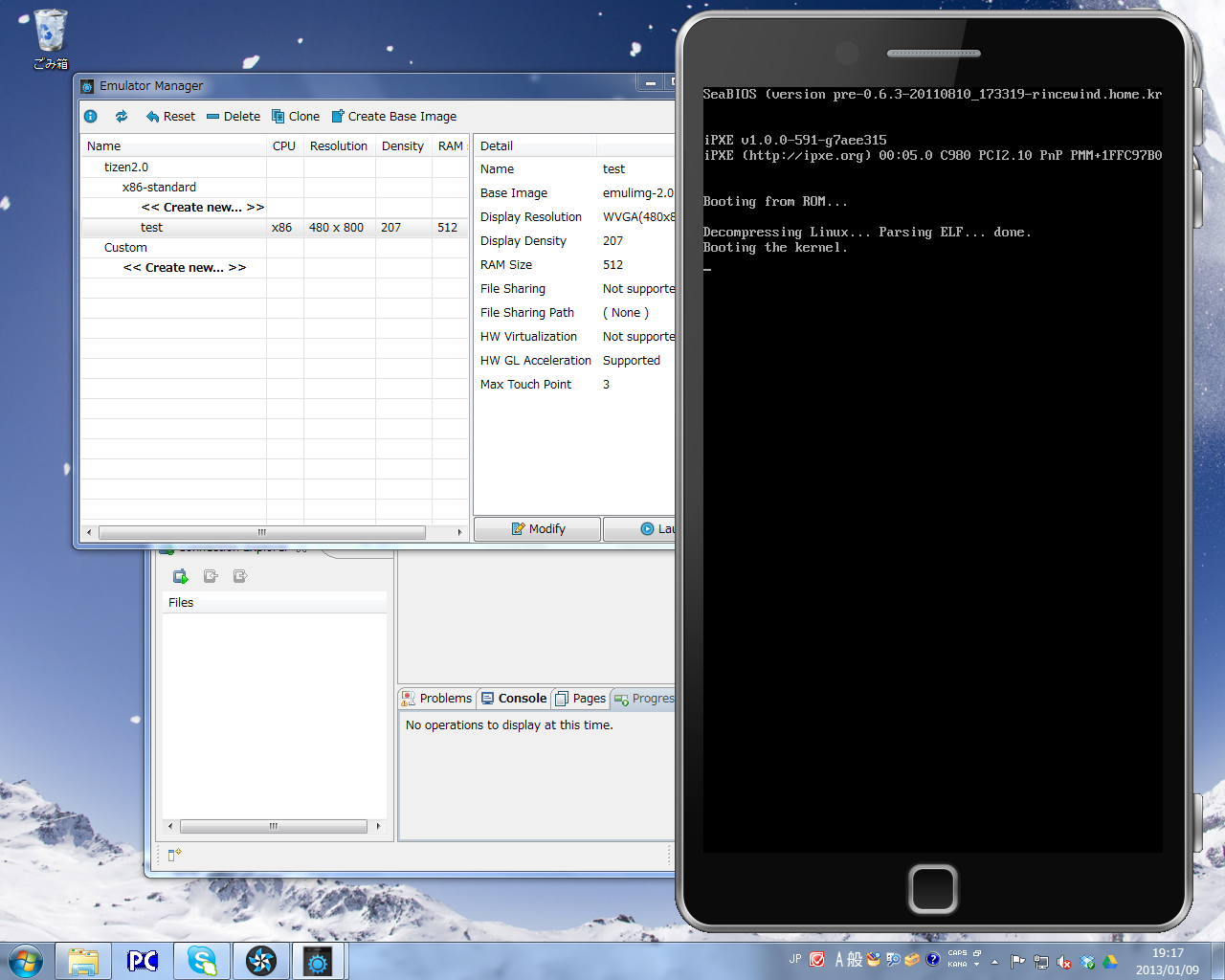This screenshot has height=980, width=1225.
Task: Select the tizen2.0 tree node
Action: pos(126,167)
